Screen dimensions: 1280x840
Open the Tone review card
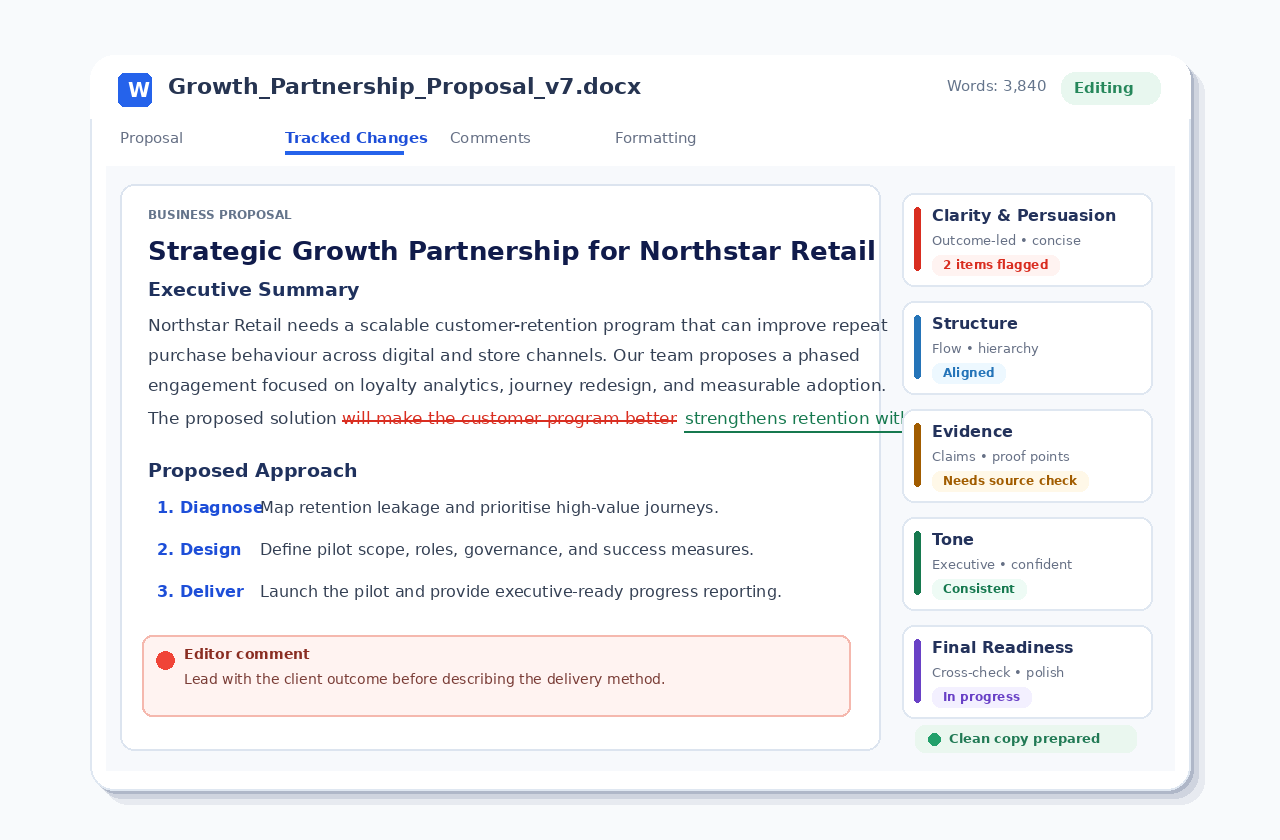click(1027, 564)
